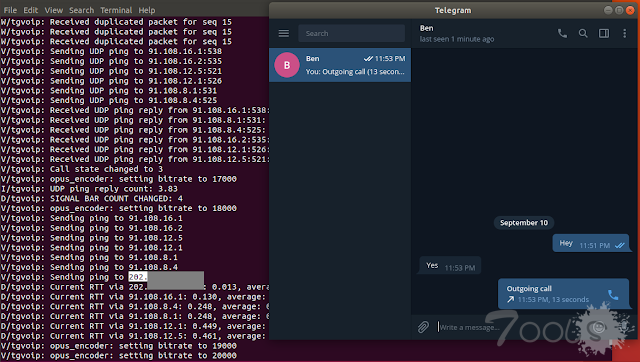Redial from the Outgoing call bubble
Image resolution: width=640 pixels, height=362 pixels.
(613, 294)
